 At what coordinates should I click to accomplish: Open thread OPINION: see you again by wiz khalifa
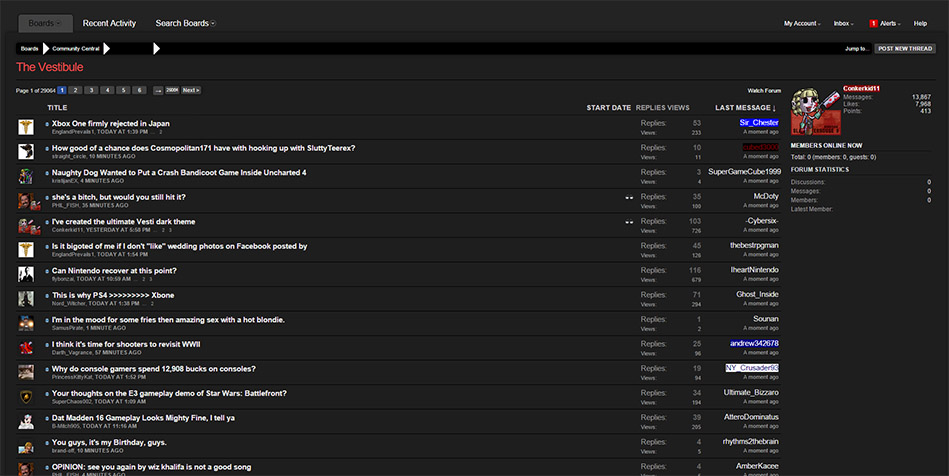point(151,467)
